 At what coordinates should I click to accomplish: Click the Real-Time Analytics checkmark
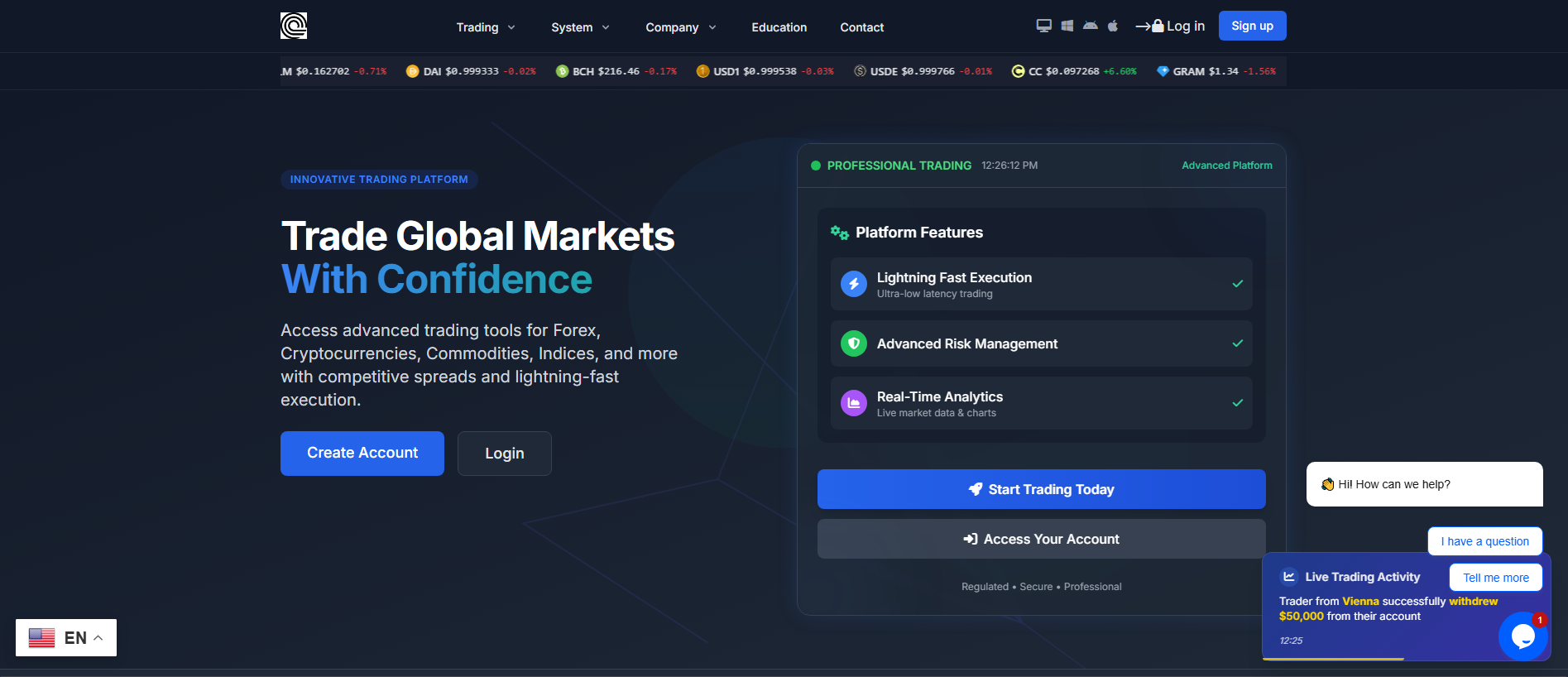click(x=1238, y=403)
